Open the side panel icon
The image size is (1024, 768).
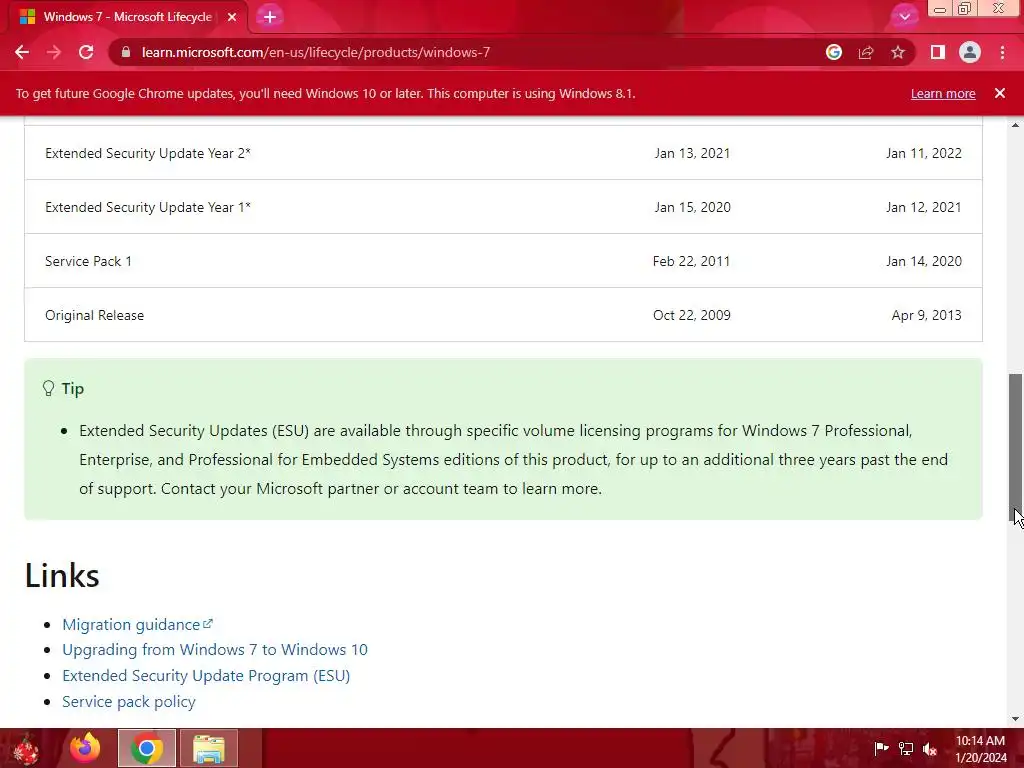coord(938,52)
